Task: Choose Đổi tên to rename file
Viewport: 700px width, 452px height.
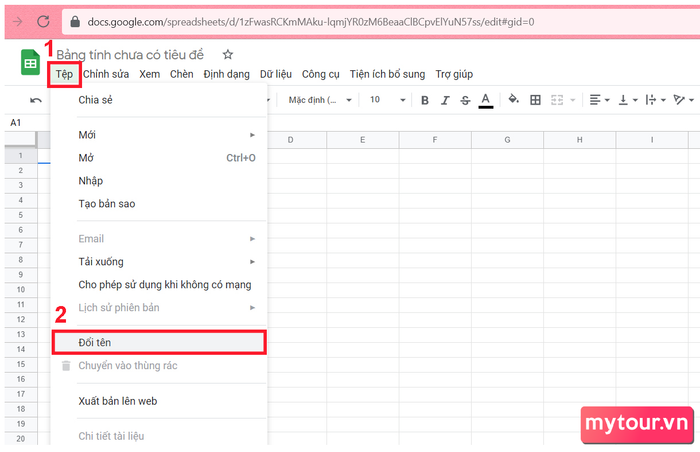Action: [x=159, y=343]
